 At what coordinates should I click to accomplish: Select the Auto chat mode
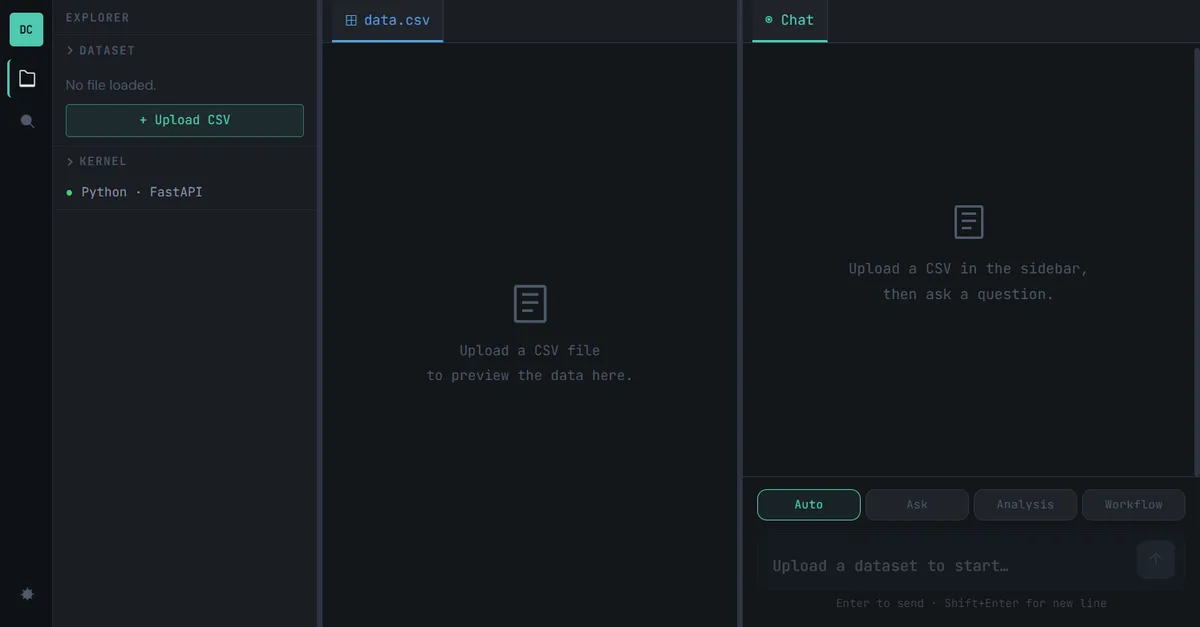809,505
